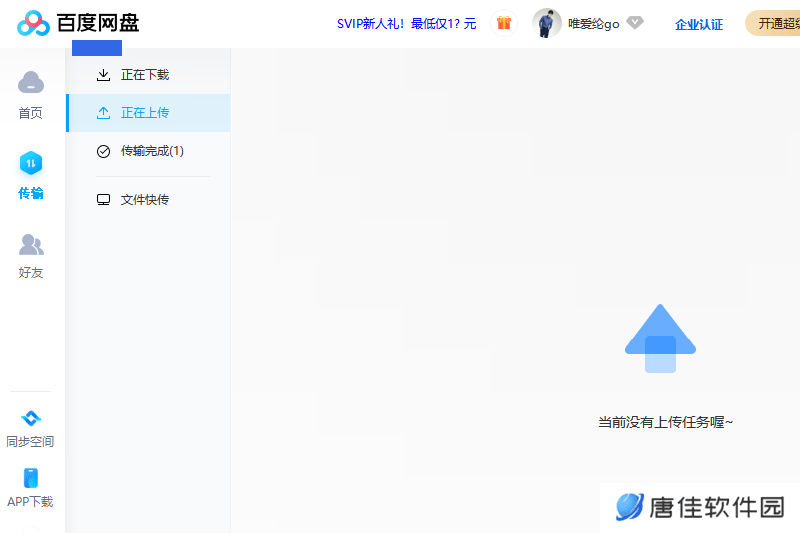
Task: Open the 企业认证 link
Action: pyautogui.click(x=699, y=24)
